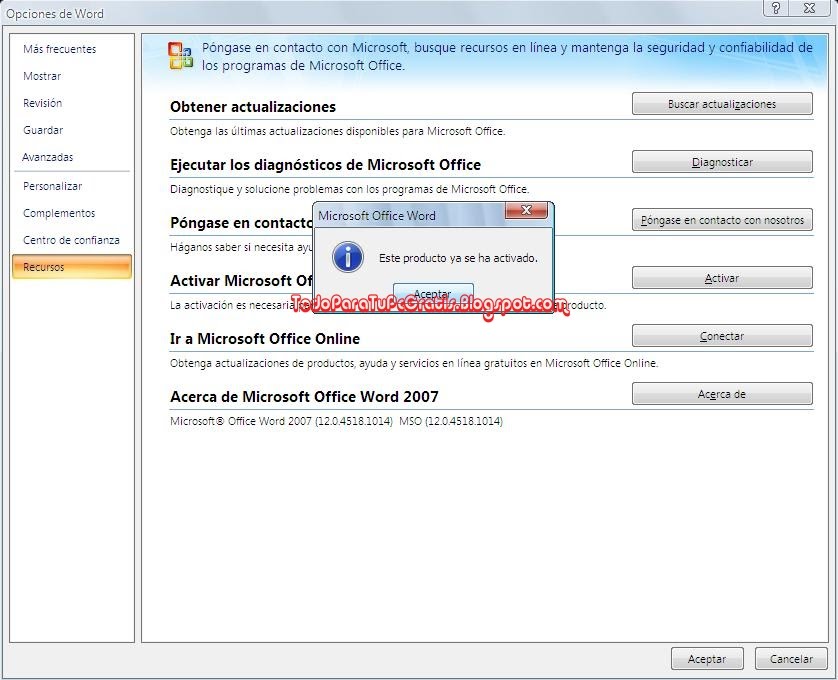Image resolution: width=838 pixels, height=680 pixels.
Task: Click Conectar to Office Online
Action: (x=722, y=336)
